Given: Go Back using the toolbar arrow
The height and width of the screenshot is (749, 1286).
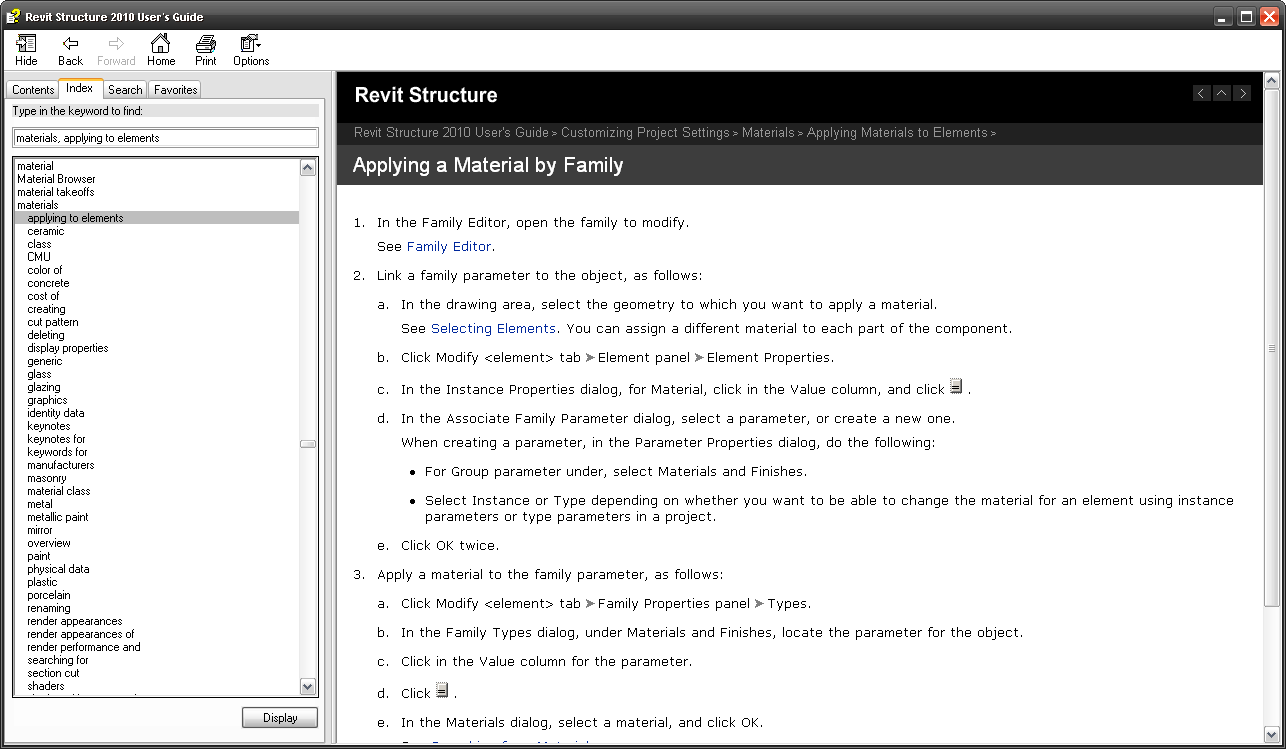Looking at the screenshot, I should coord(70,50).
